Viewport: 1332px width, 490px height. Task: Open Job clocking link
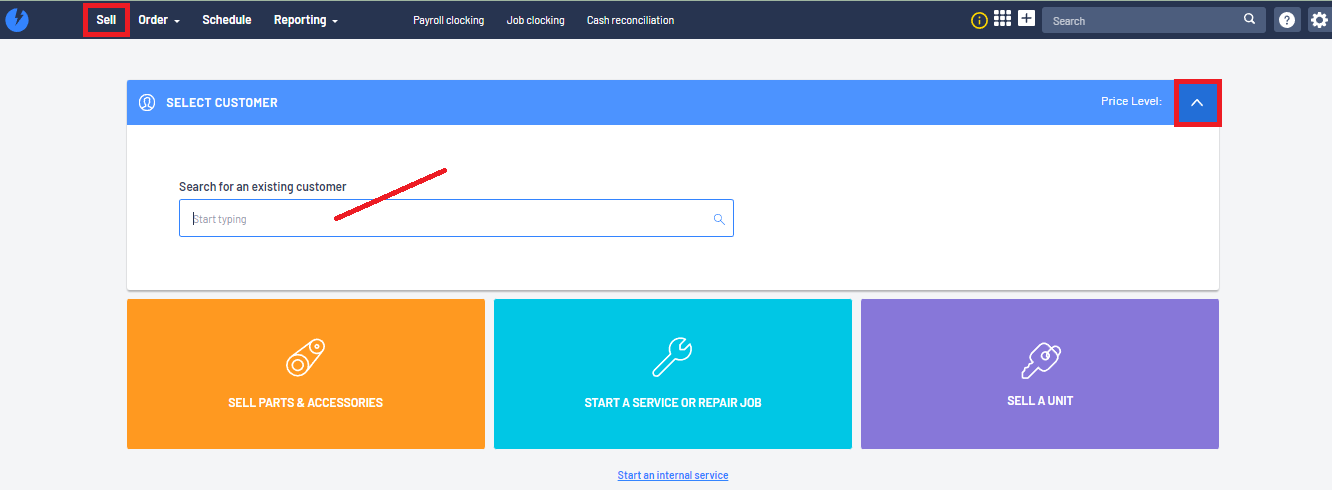pyautogui.click(x=536, y=20)
